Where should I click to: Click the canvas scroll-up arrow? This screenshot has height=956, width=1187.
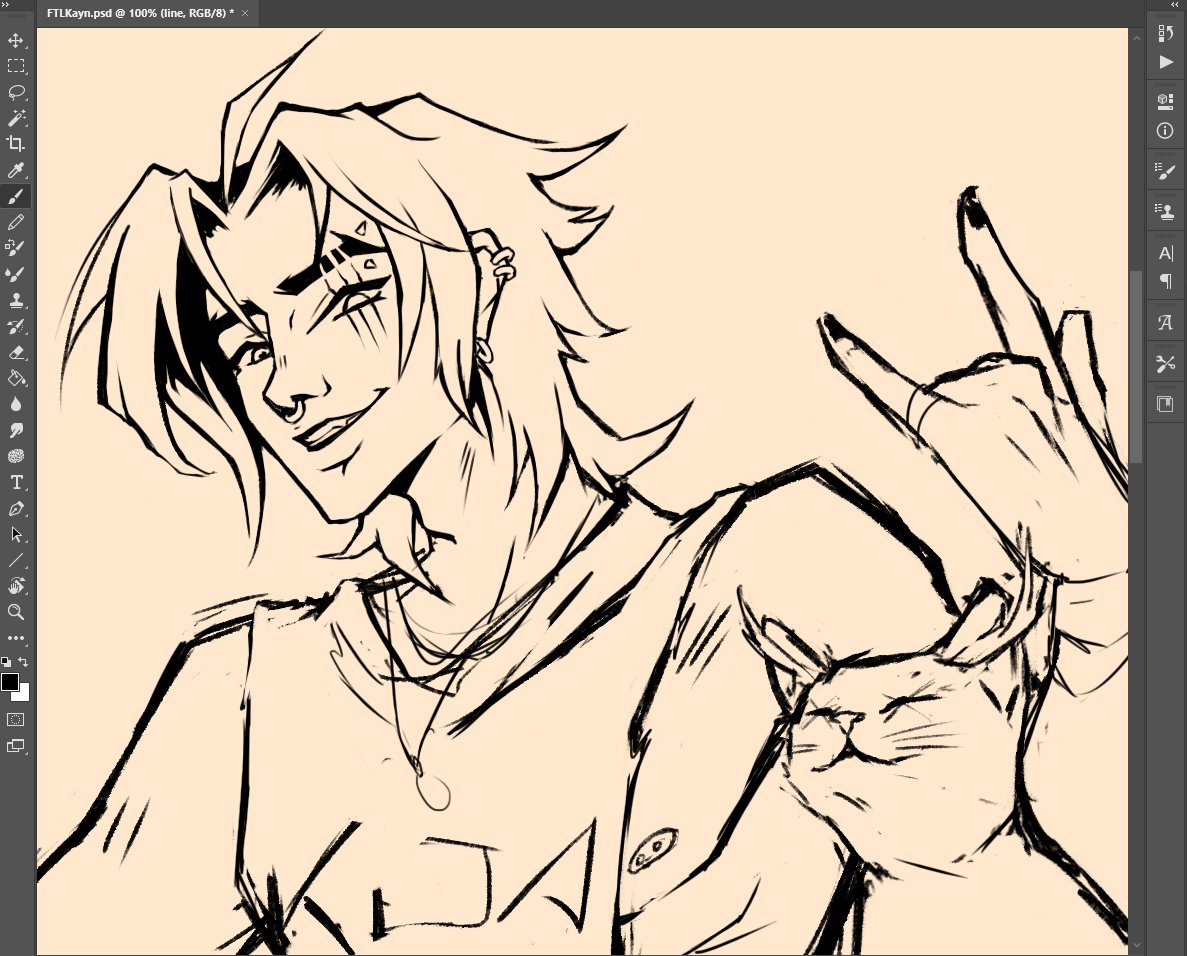click(x=1136, y=36)
